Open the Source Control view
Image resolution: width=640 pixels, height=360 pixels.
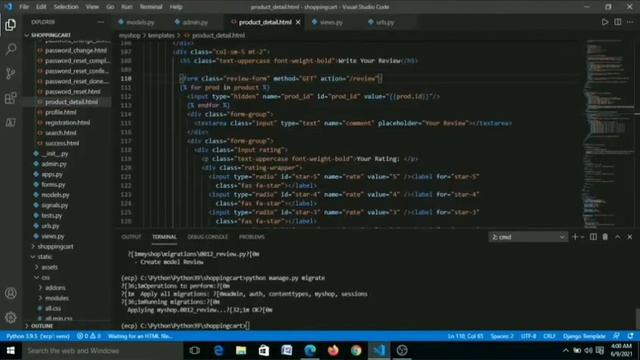point(11,73)
